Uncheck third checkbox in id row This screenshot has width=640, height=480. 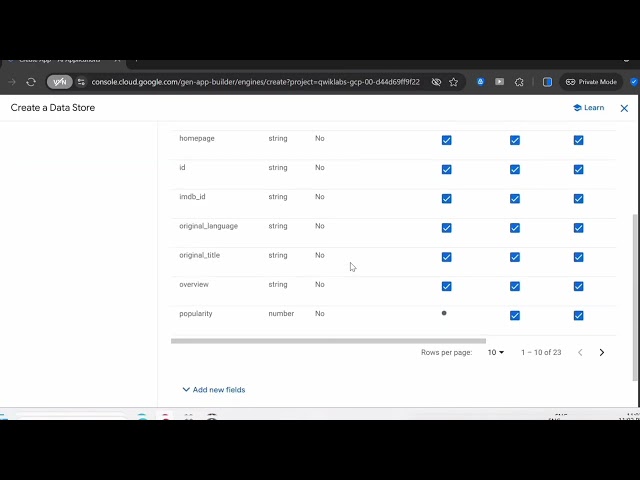[x=578, y=169]
